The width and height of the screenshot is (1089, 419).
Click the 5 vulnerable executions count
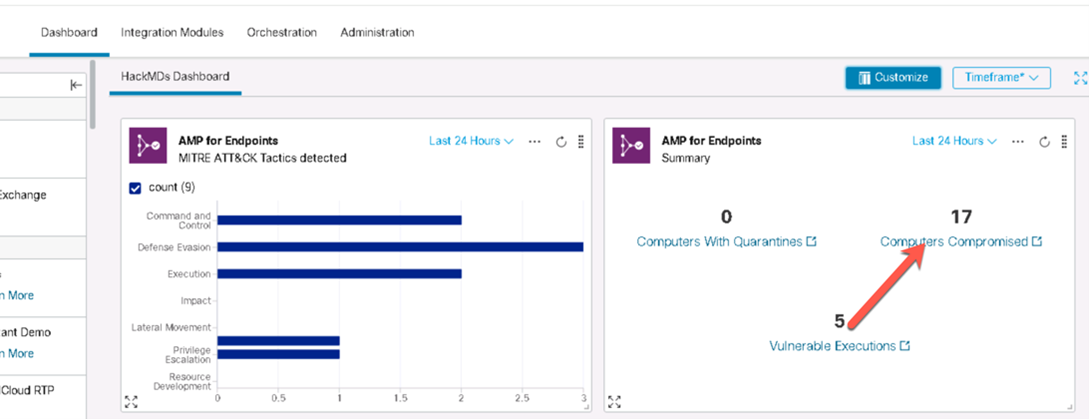click(840, 321)
